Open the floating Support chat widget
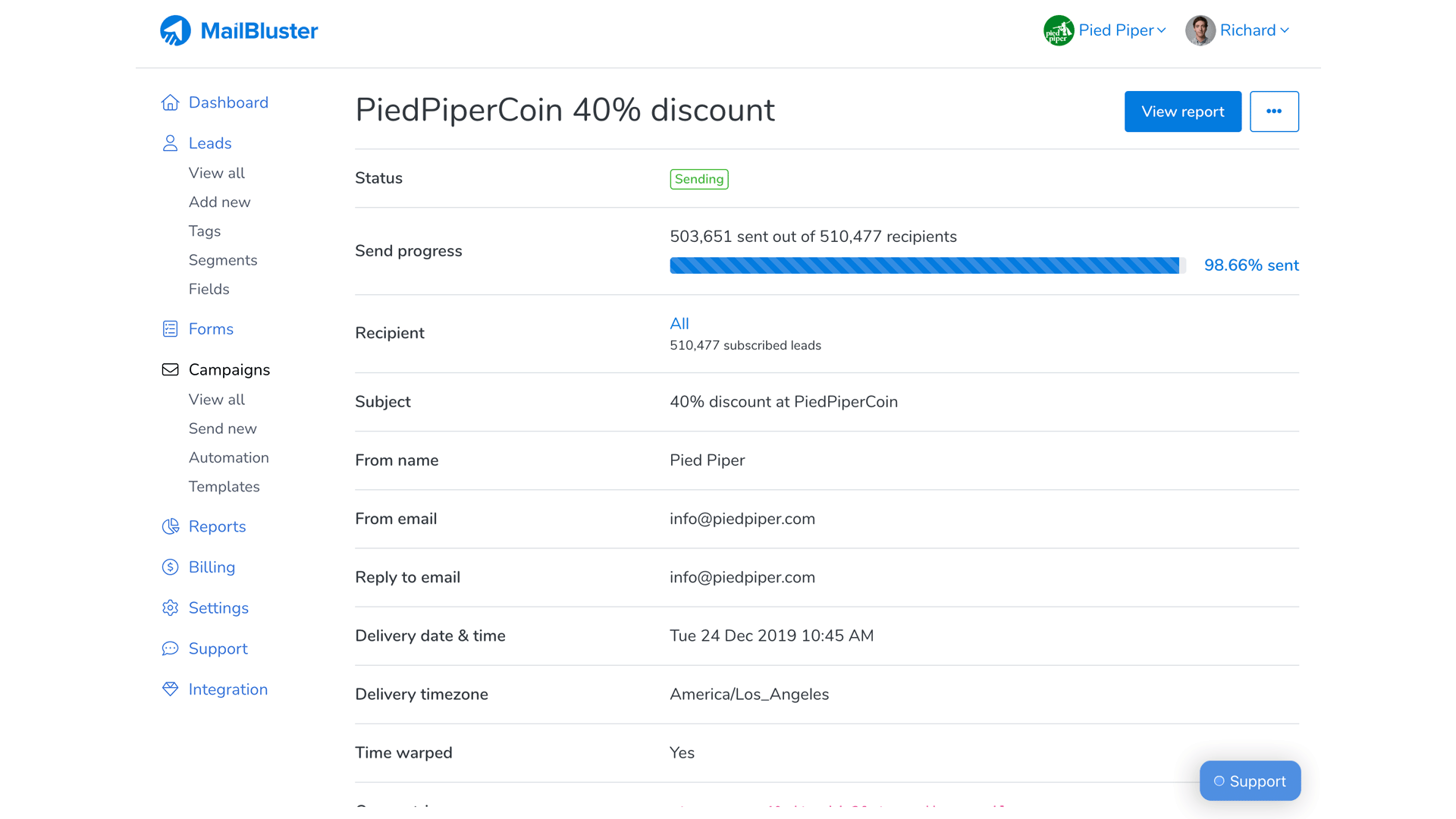Screen dimensions: 1456x819 (x=1250, y=781)
